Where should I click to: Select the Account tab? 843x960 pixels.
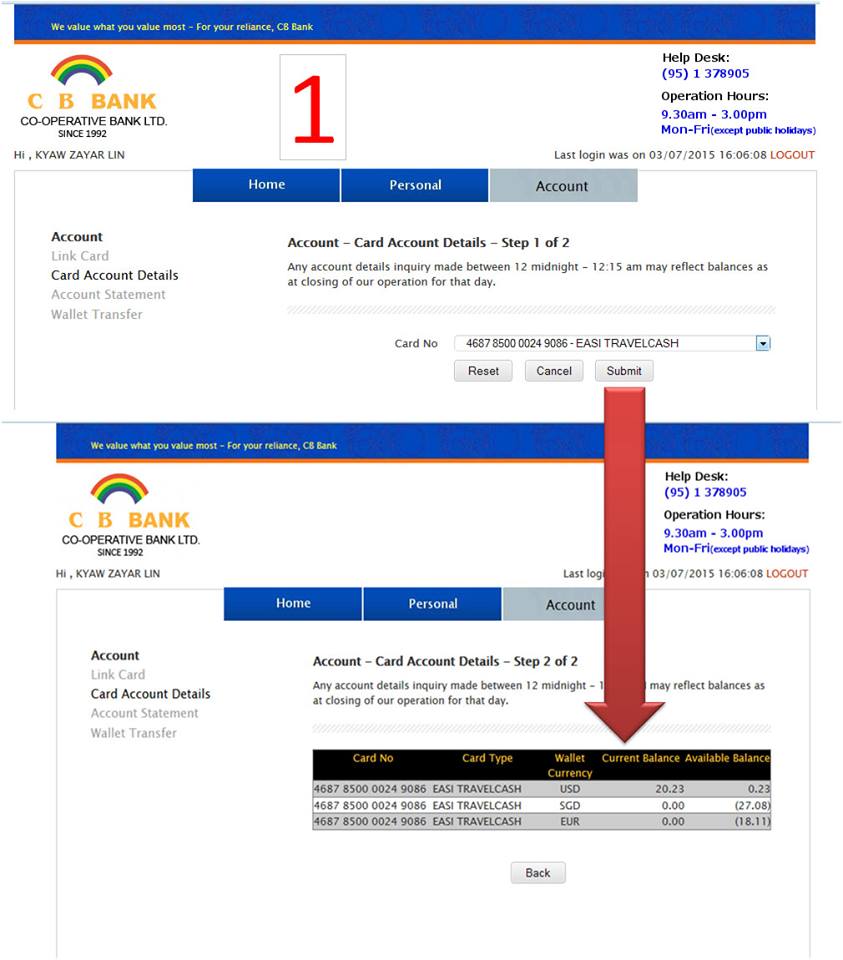[562, 185]
